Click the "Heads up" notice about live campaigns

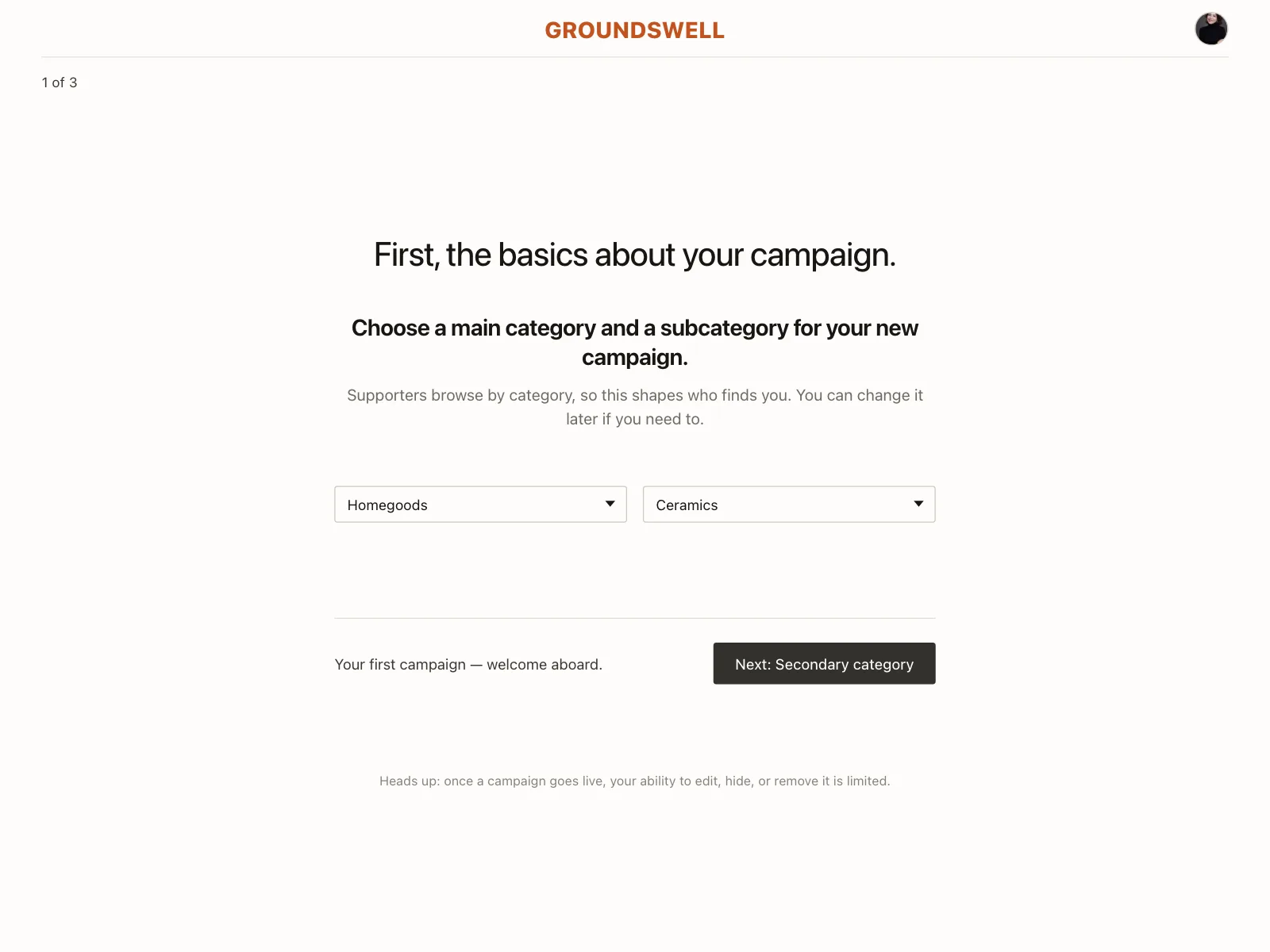(634, 781)
